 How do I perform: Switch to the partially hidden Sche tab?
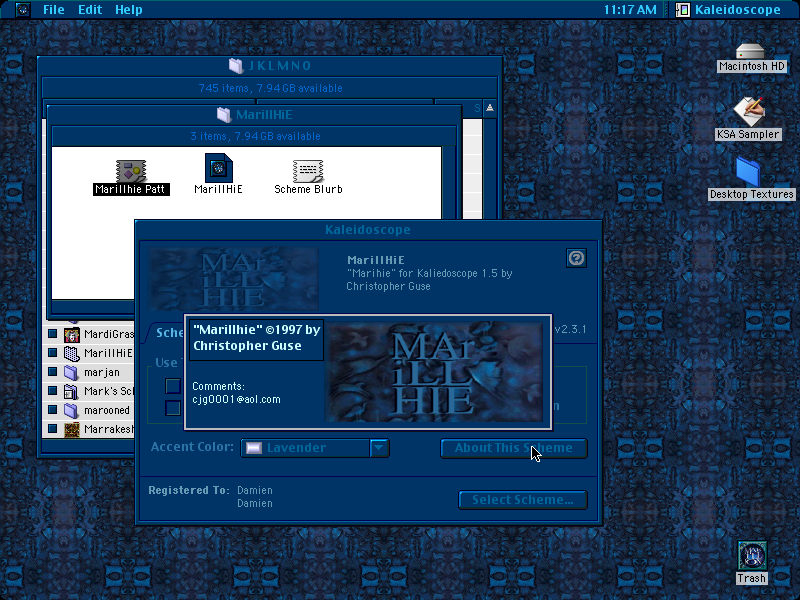pyautogui.click(x=165, y=333)
